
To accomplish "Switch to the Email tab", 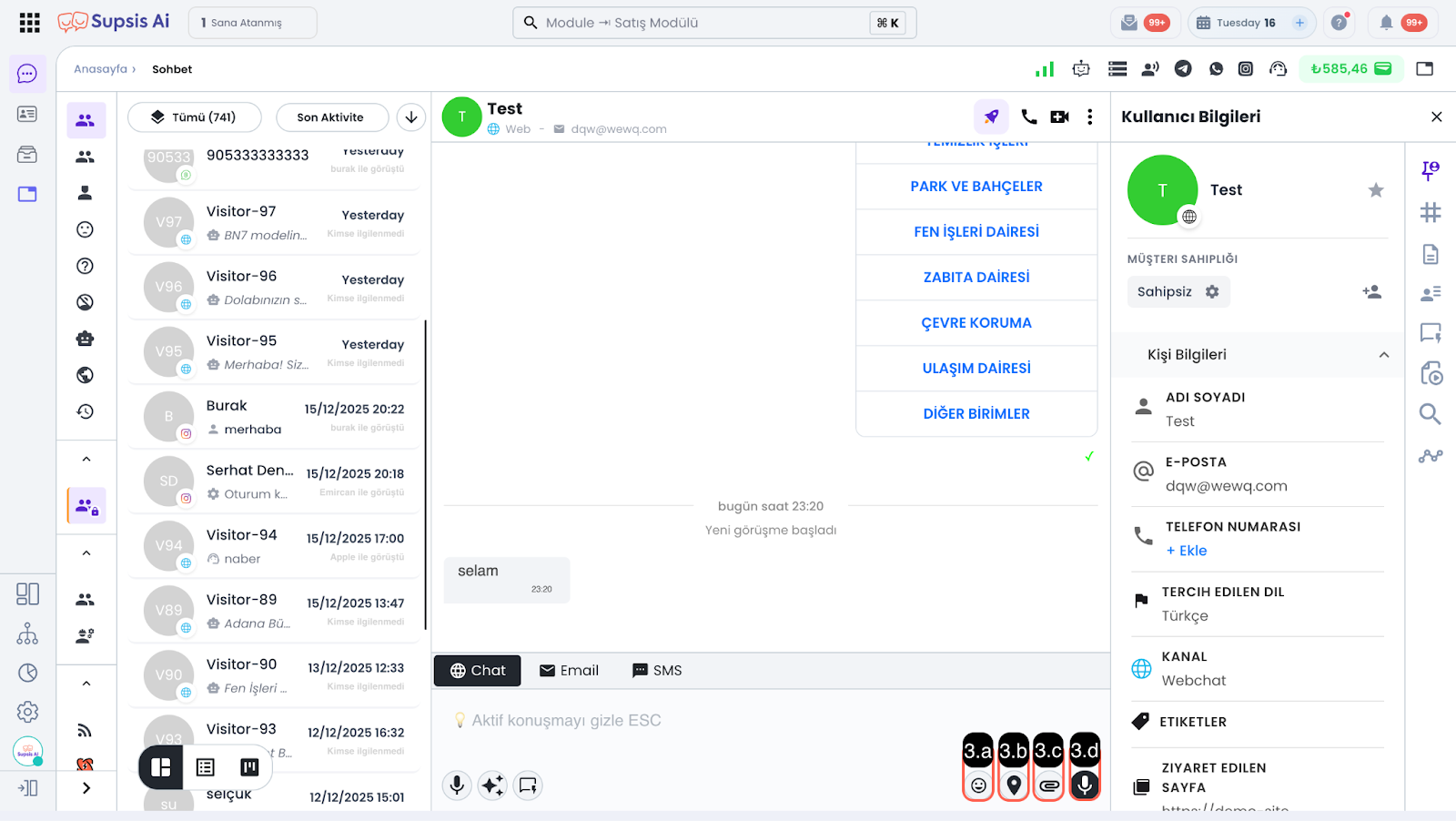I will [x=569, y=671].
